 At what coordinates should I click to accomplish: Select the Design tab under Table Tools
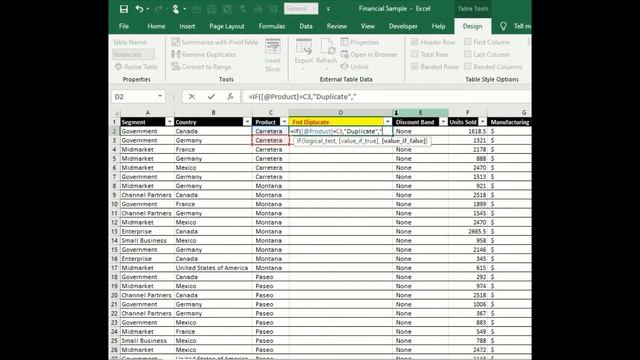(x=472, y=26)
